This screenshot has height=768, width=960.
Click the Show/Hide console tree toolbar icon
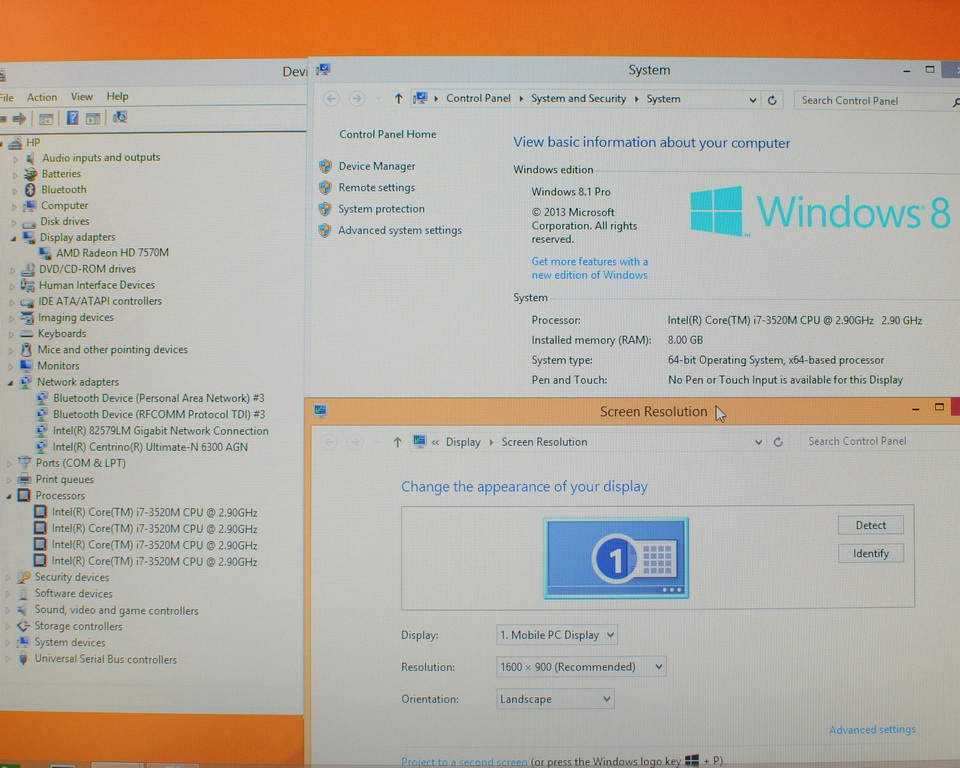tap(46, 119)
